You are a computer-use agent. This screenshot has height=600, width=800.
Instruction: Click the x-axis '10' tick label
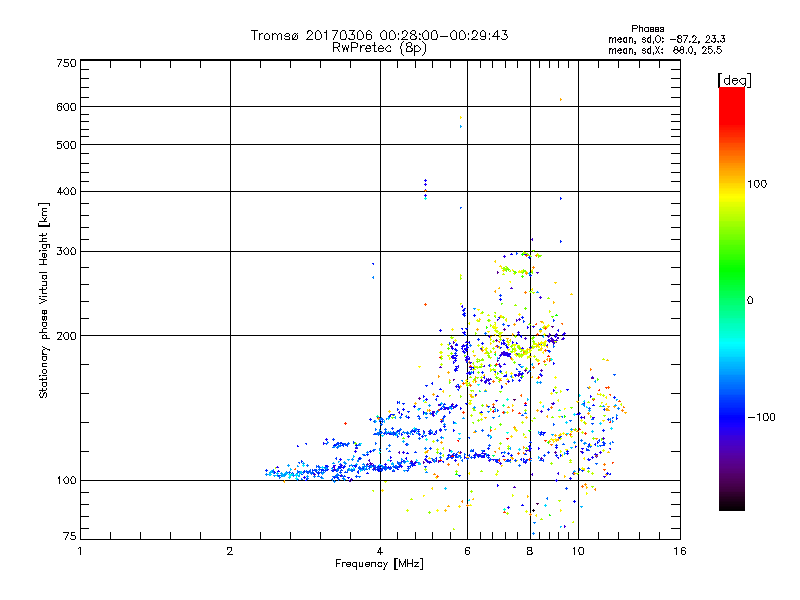coord(578,551)
